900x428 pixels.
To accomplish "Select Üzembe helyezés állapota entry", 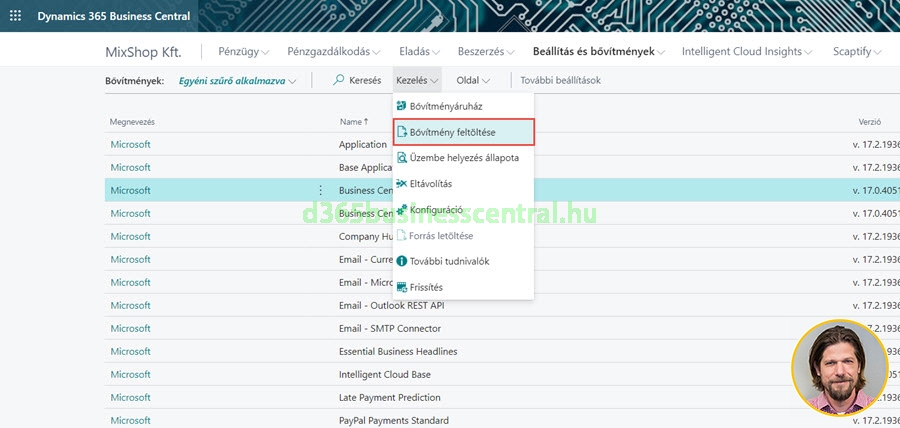I will (464, 158).
